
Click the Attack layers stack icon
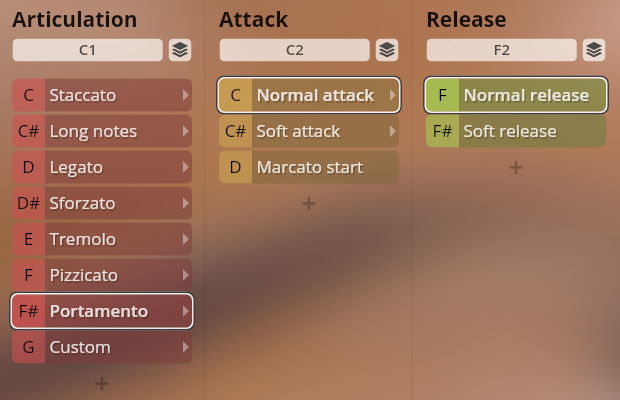point(386,50)
